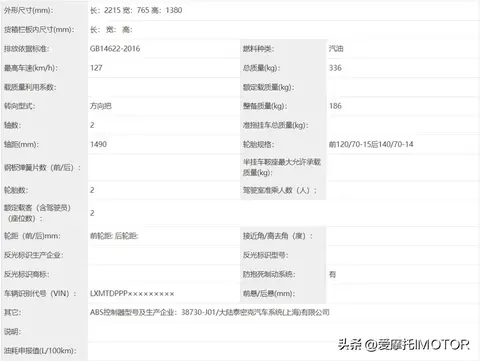Select the 前轮距: 后轮距: value

(x=114, y=236)
